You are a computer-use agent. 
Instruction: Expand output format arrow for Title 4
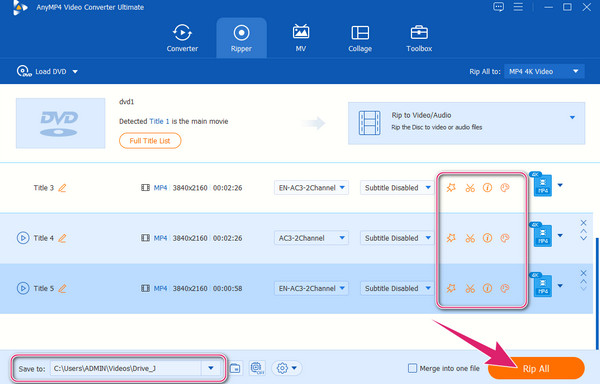(x=560, y=235)
